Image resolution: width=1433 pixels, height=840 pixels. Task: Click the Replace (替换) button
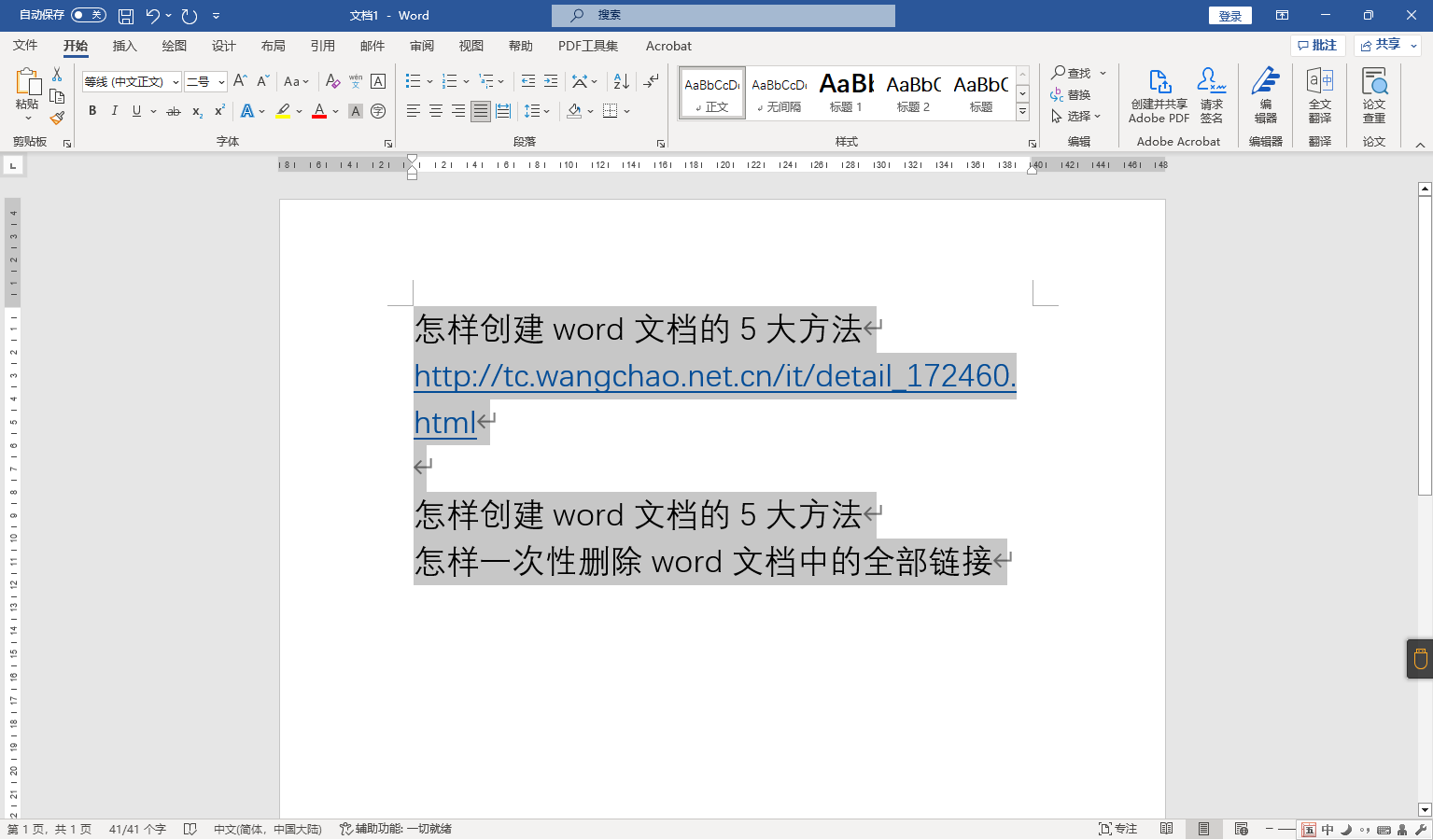[1070, 95]
